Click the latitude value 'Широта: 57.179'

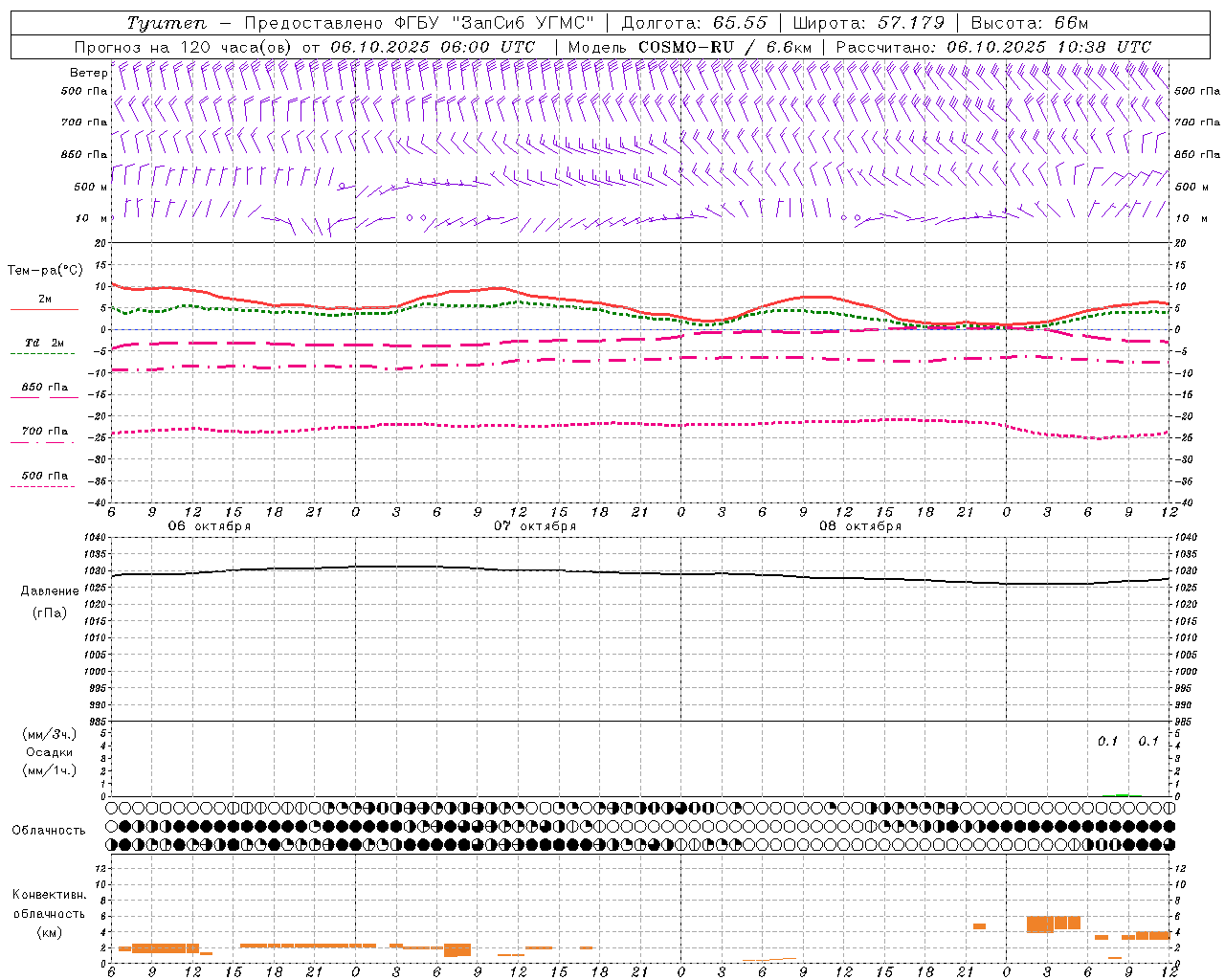coord(869,23)
